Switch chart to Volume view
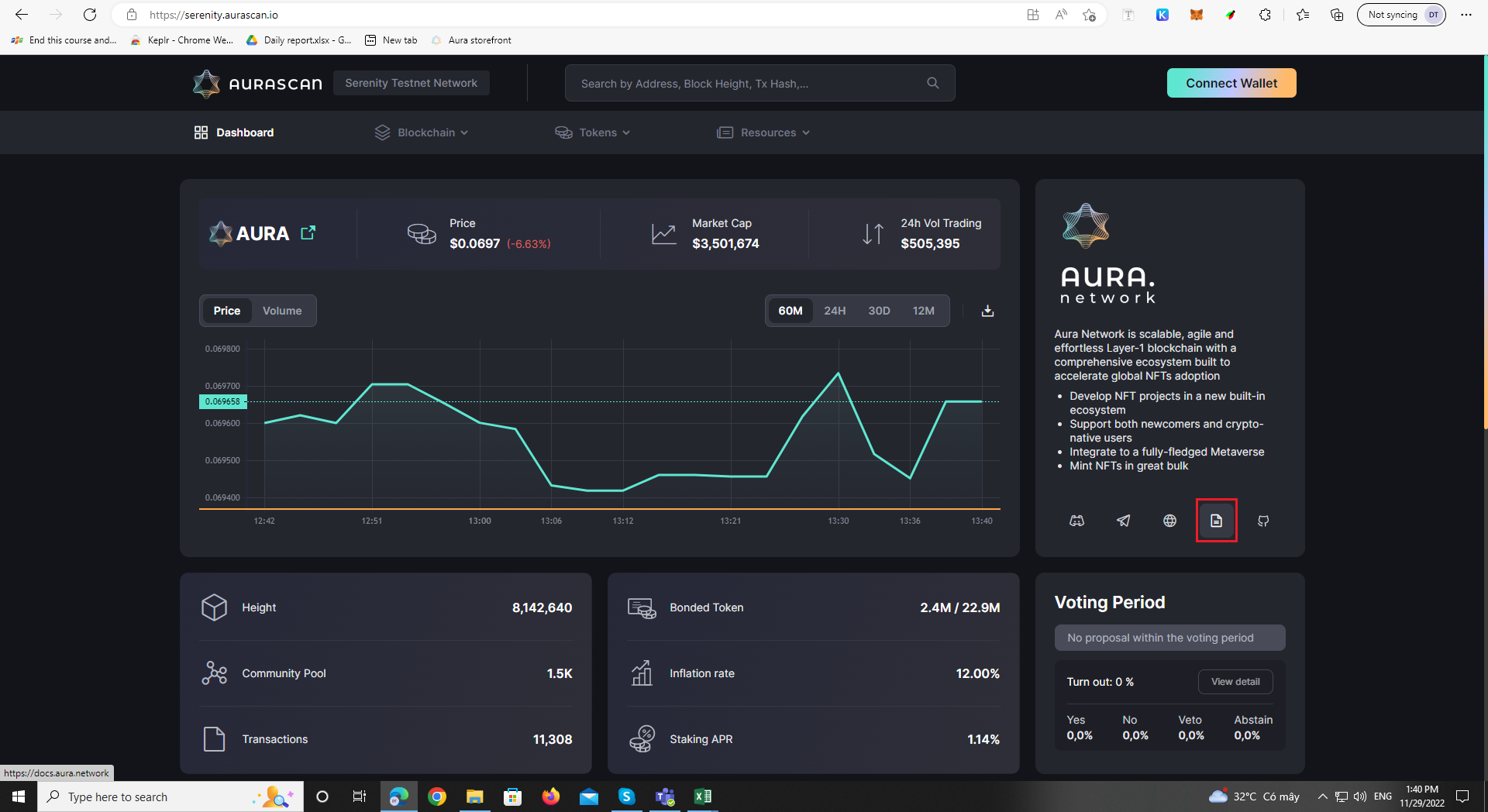Image resolution: width=1488 pixels, height=812 pixels. tap(282, 311)
